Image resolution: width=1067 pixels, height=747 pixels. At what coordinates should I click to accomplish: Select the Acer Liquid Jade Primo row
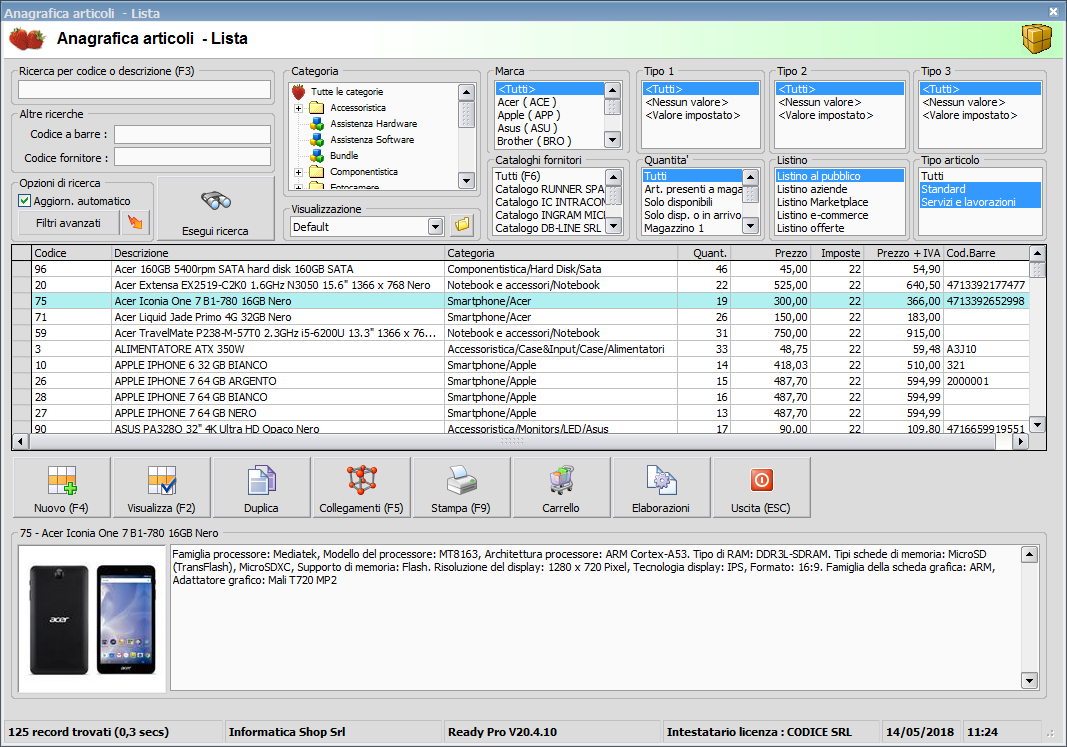(x=520, y=317)
